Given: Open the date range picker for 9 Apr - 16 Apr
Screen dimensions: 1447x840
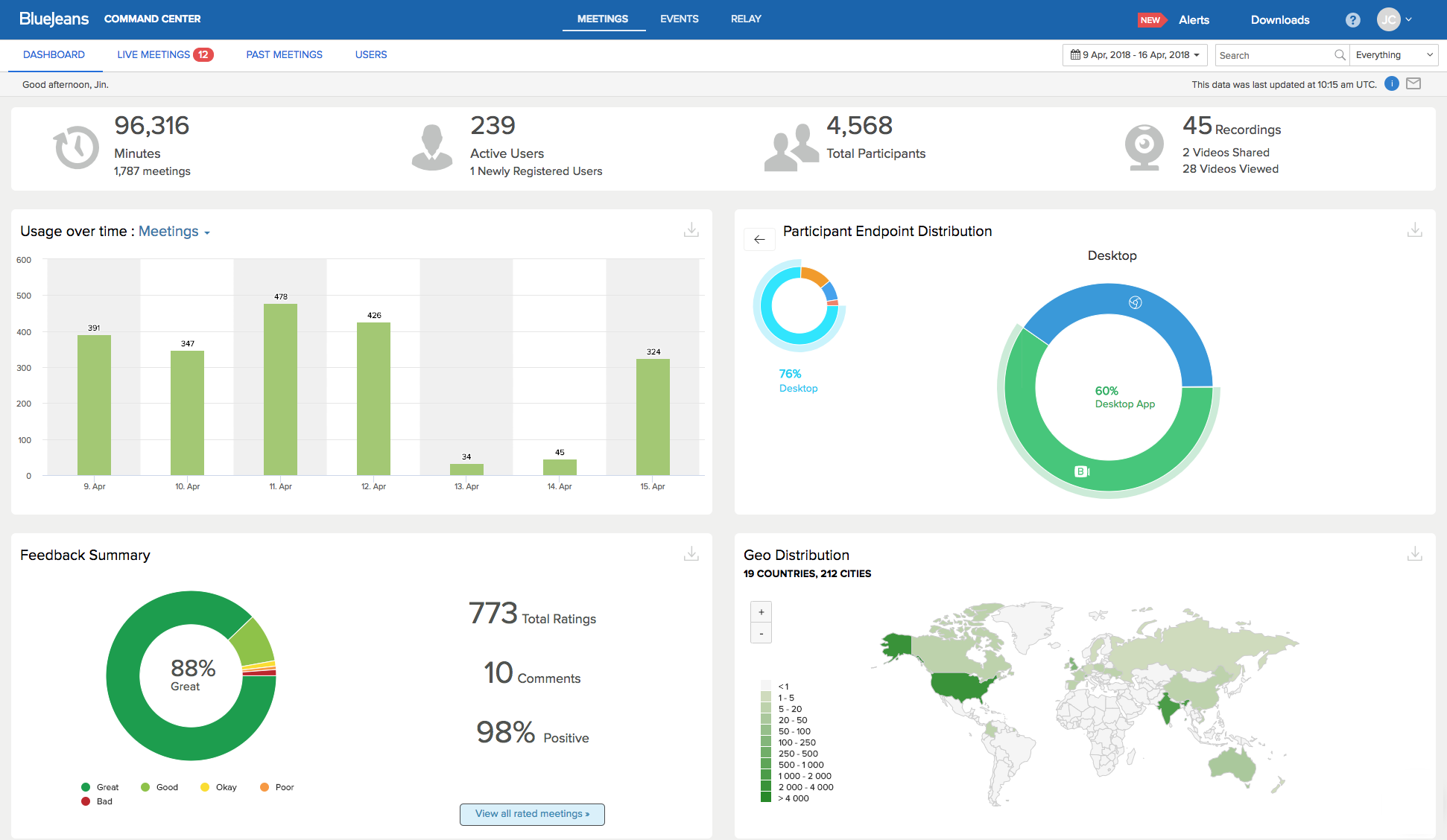Looking at the screenshot, I should coord(1134,54).
